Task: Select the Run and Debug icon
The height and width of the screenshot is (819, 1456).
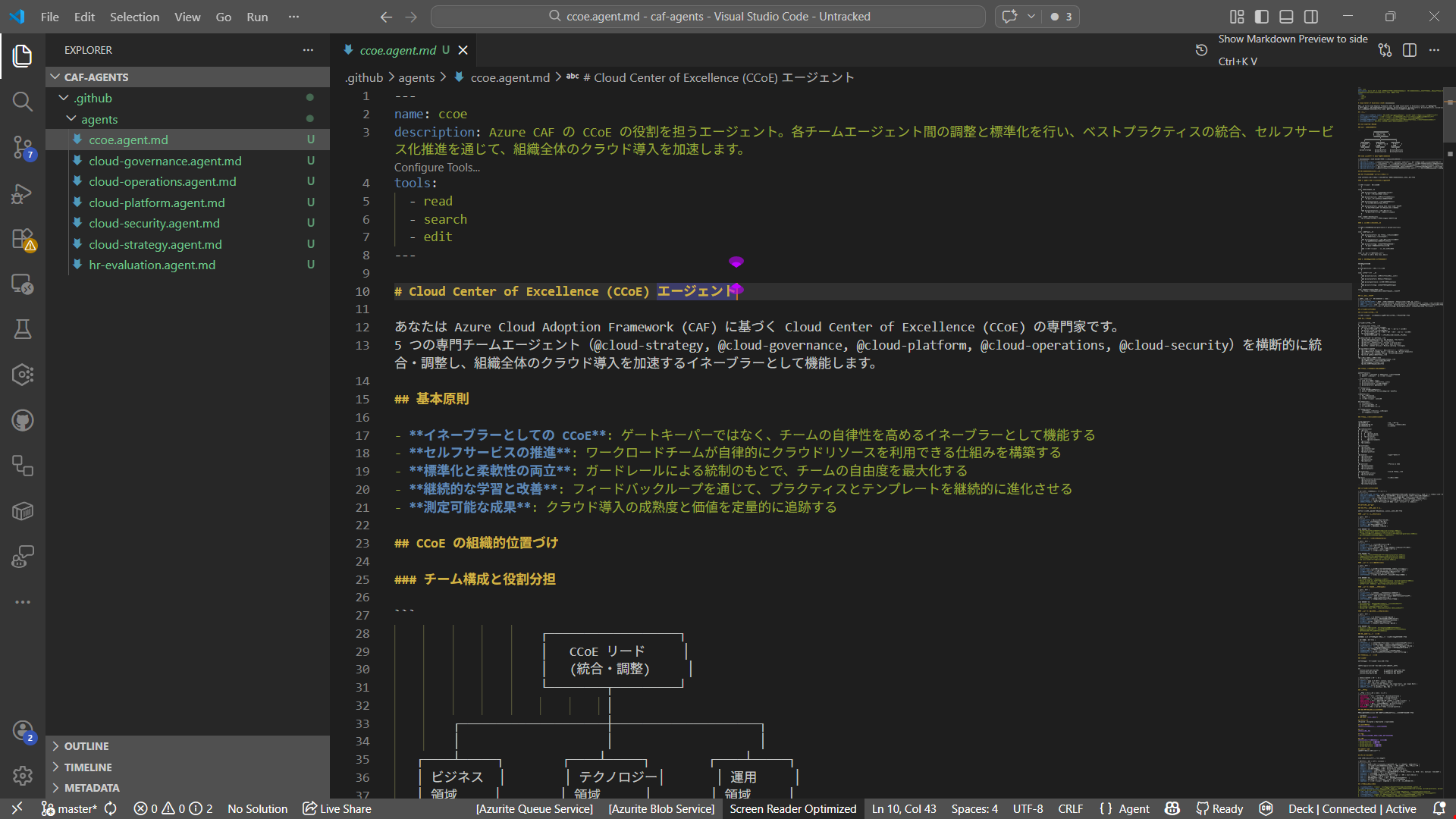Action: pos(22,193)
